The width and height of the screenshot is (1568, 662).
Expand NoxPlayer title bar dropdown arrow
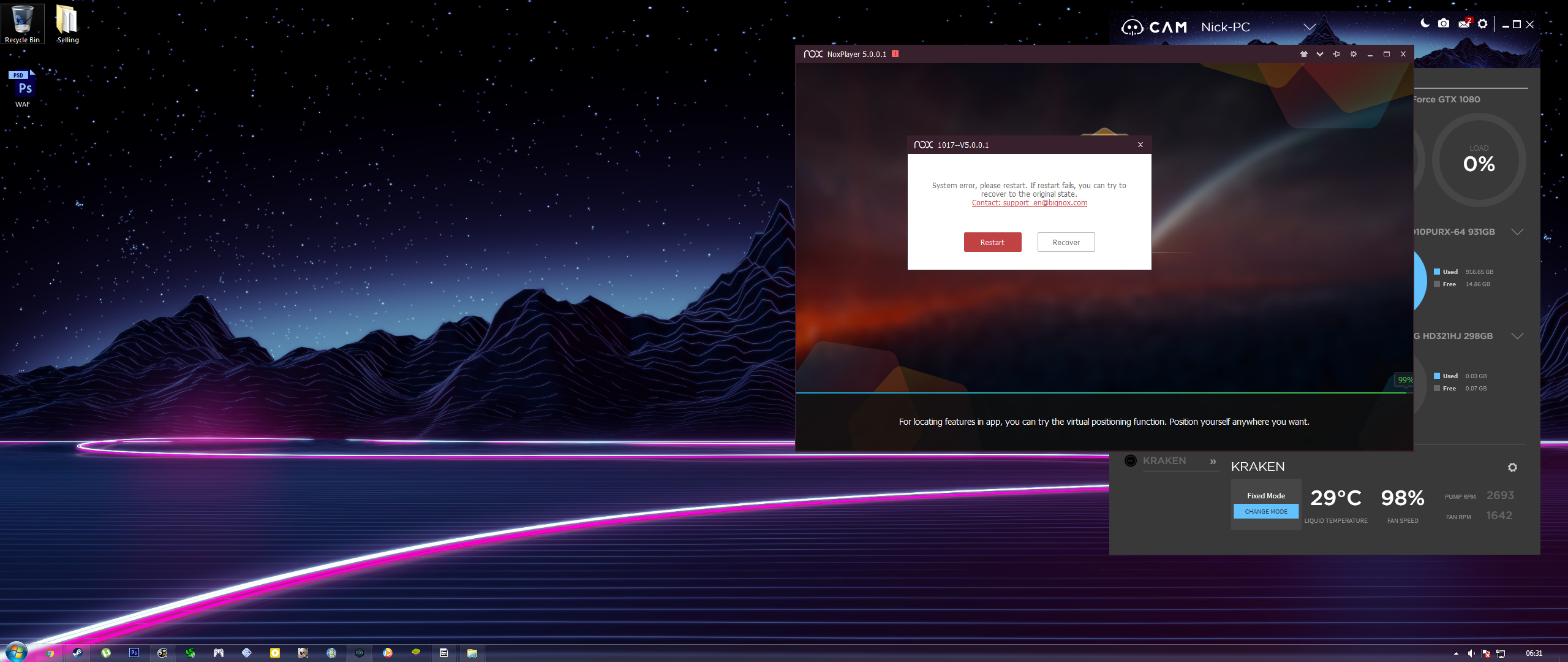pyautogui.click(x=1320, y=54)
